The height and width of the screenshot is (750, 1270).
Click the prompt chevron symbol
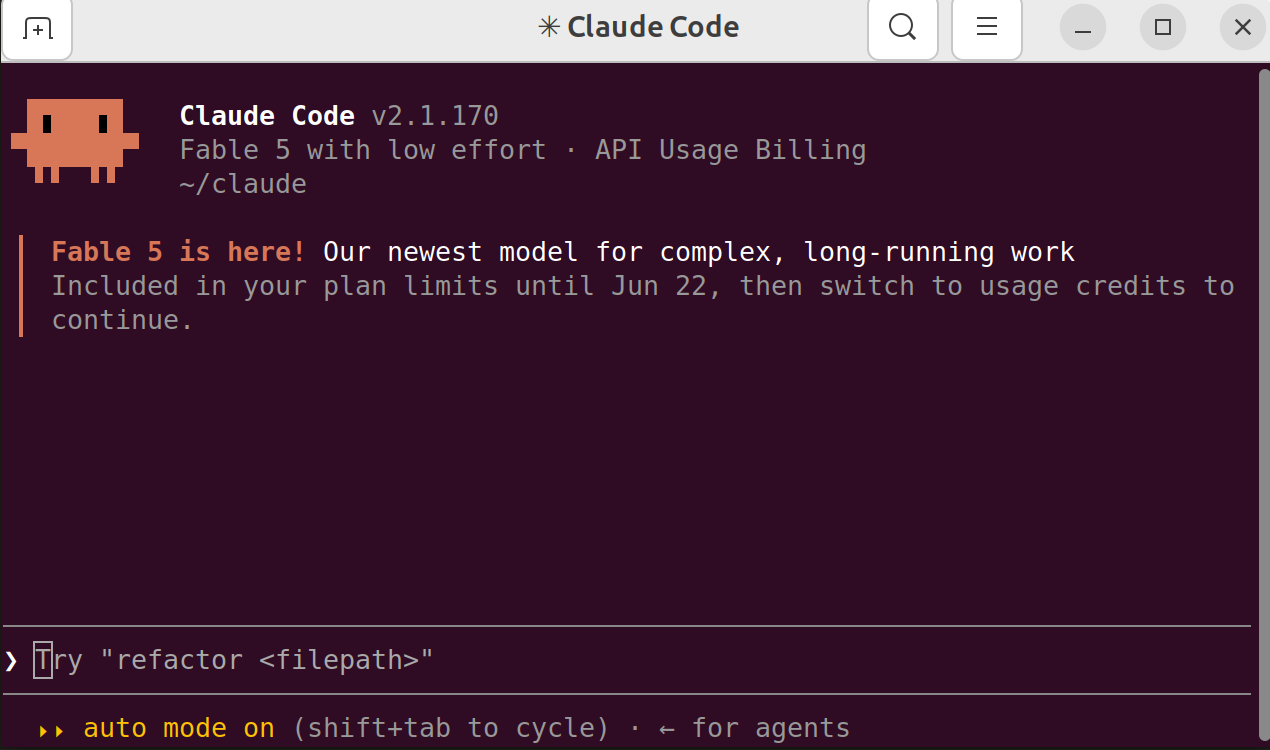(x=11, y=661)
